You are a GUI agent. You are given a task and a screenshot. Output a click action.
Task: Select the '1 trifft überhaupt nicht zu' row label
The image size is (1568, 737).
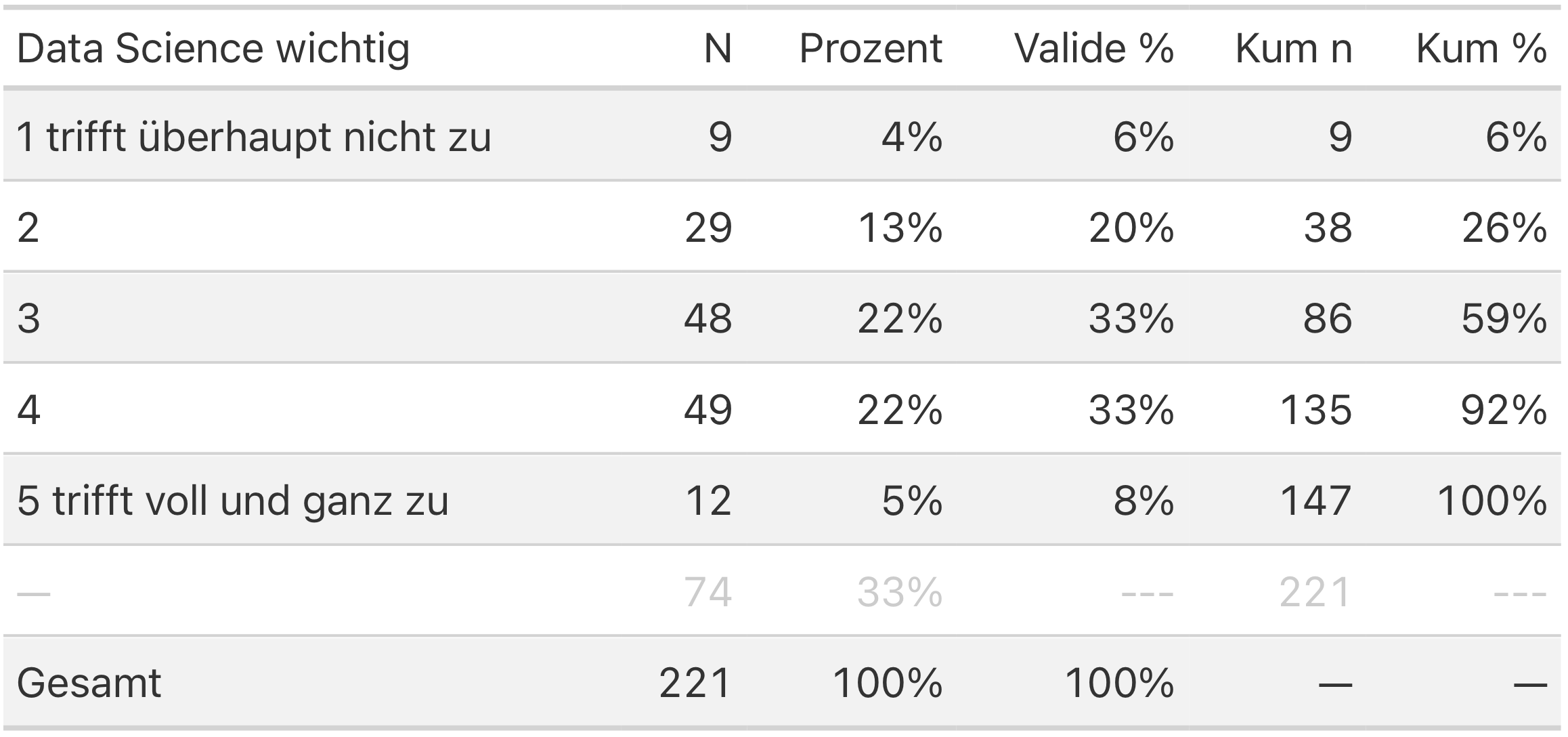coord(254,138)
